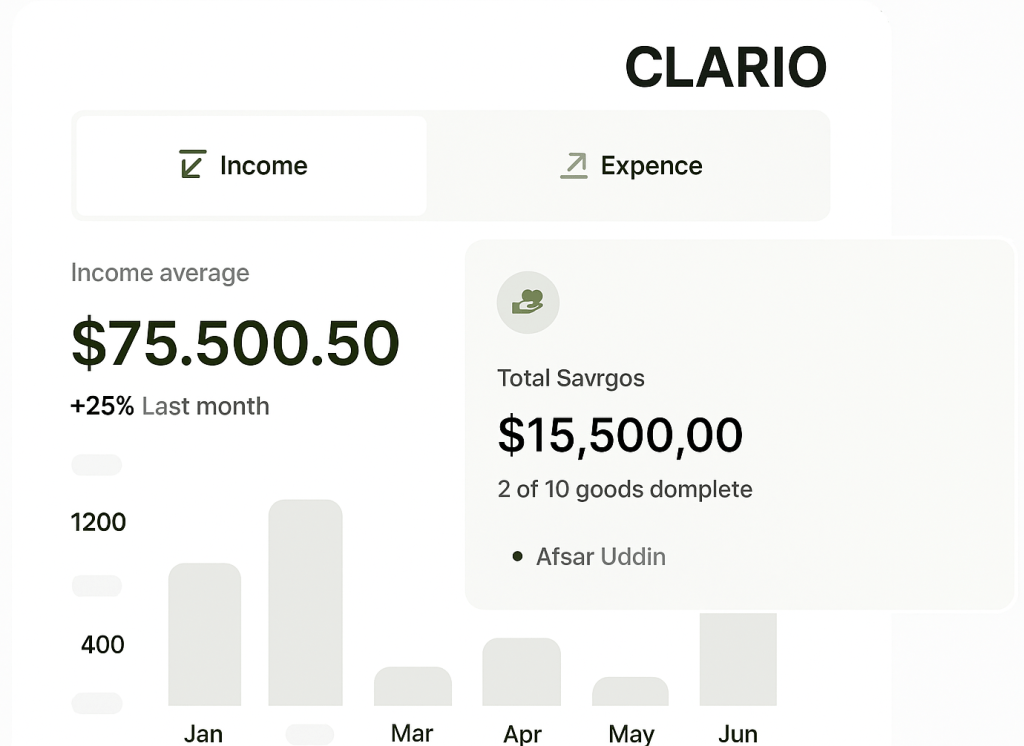Click the 400 axis label

(102, 645)
